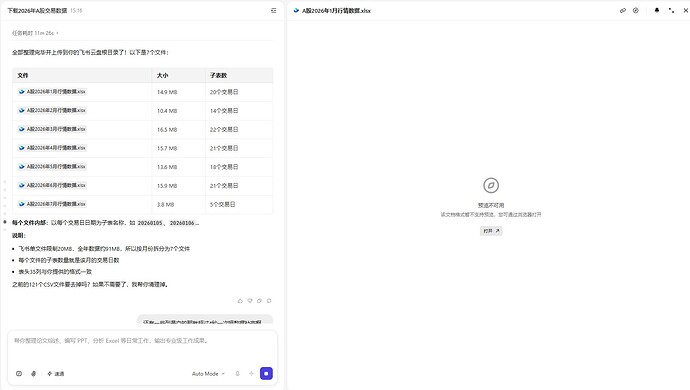
Task: Open file A股2026年1月行情数据.xlsx in table
Action: point(52,92)
